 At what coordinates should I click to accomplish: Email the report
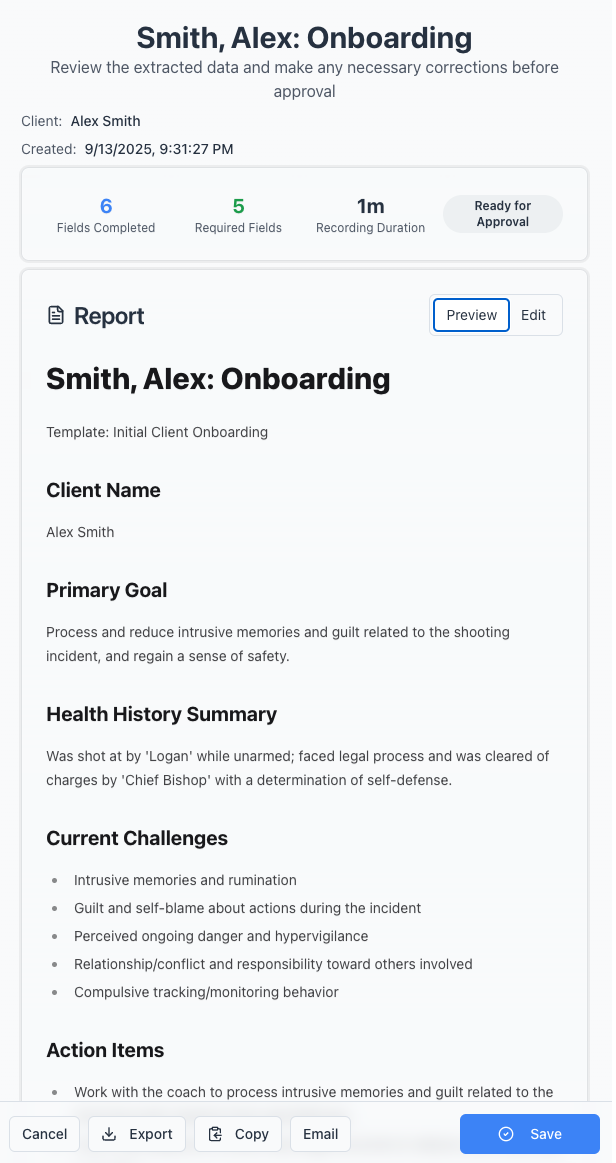tap(320, 1134)
